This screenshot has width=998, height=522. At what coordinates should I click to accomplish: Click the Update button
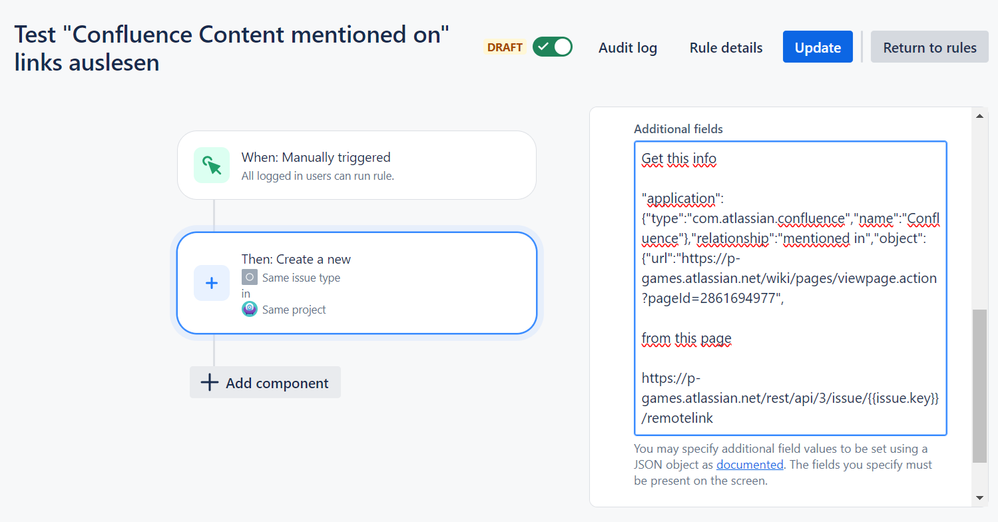click(x=818, y=47)
